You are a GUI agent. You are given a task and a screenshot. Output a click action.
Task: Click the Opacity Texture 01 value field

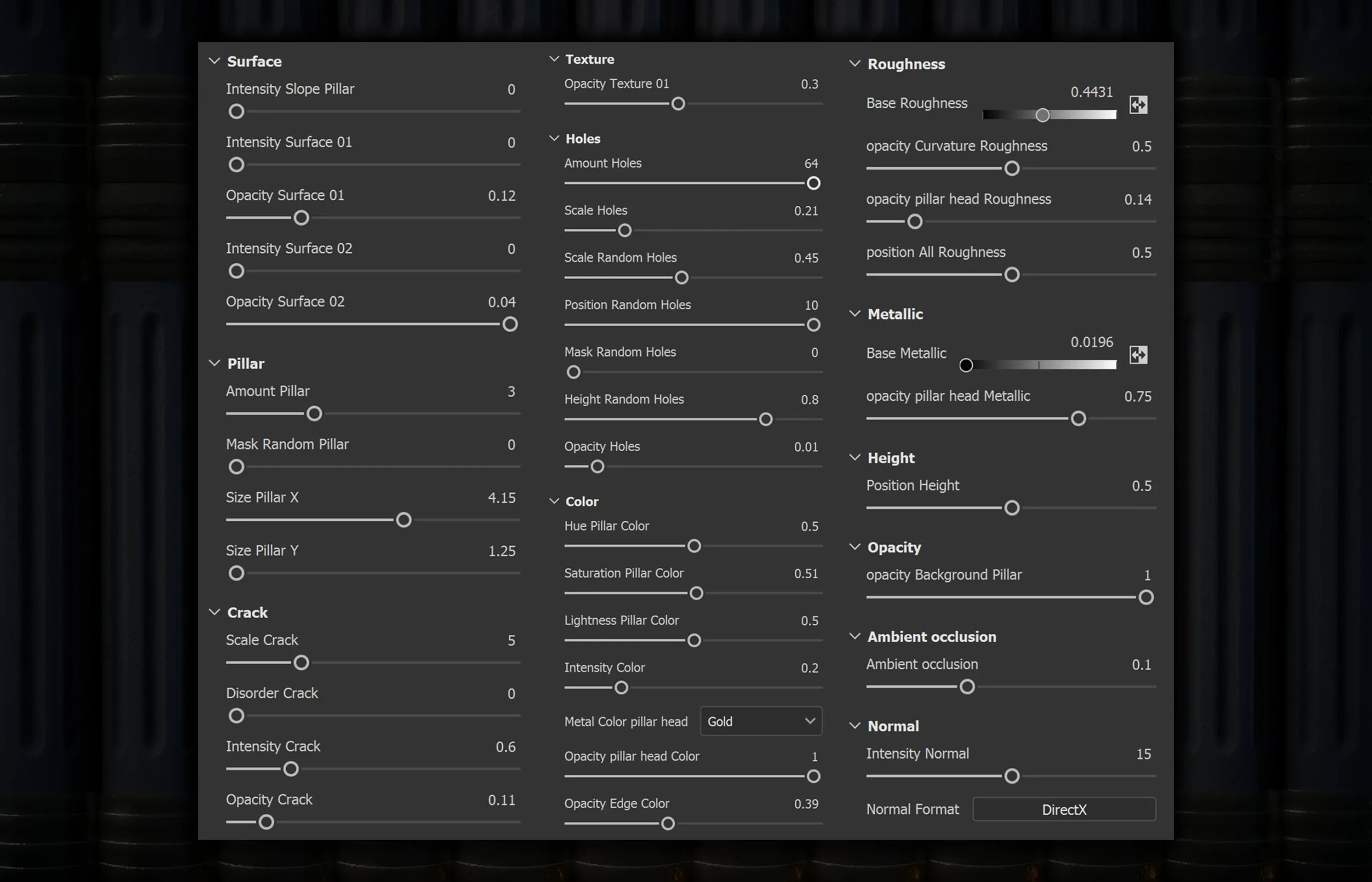(809, 84)
